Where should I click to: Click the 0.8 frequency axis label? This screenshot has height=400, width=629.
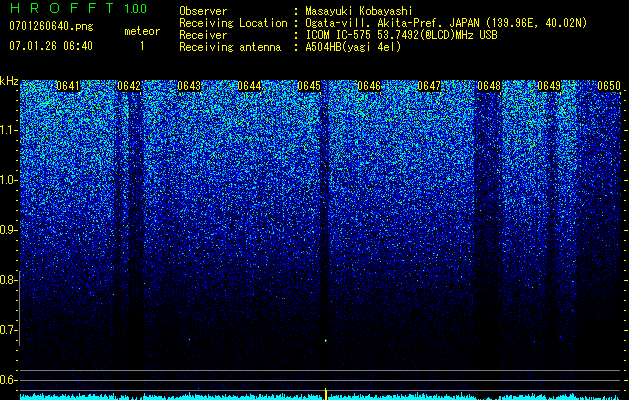tap(7, 280)
